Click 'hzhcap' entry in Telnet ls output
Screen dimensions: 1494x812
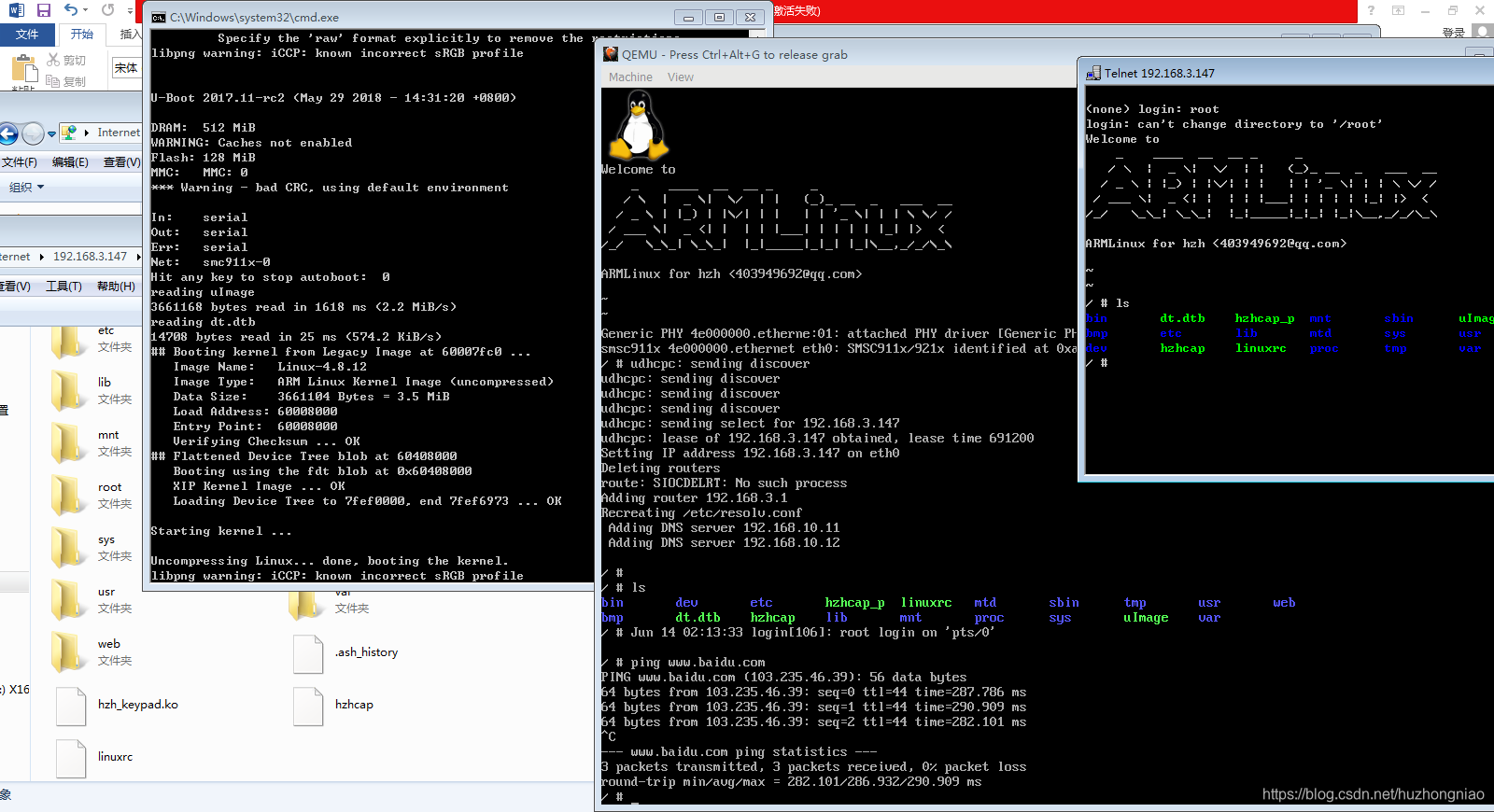(x=1182, y=348)
